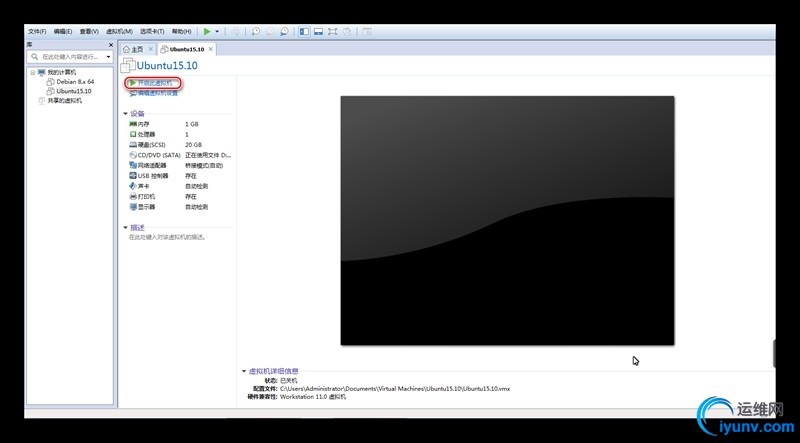Click the full screen mode icon
The width and height of the screenshot is (800, 443).
pos(333,32)
